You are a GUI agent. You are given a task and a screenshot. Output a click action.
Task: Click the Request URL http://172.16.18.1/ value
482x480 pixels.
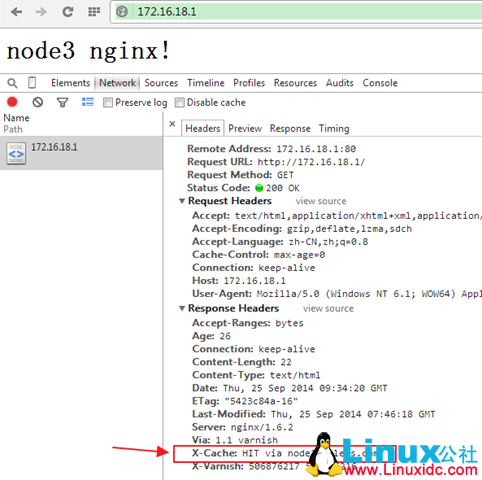(311, 162)
